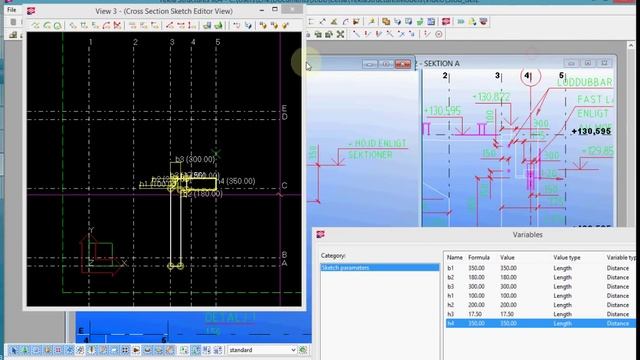This screenshot has width=640, height=360.
Task: Select the sketch polyline tool in sketch editor
Action: click(x=36, y=25)
